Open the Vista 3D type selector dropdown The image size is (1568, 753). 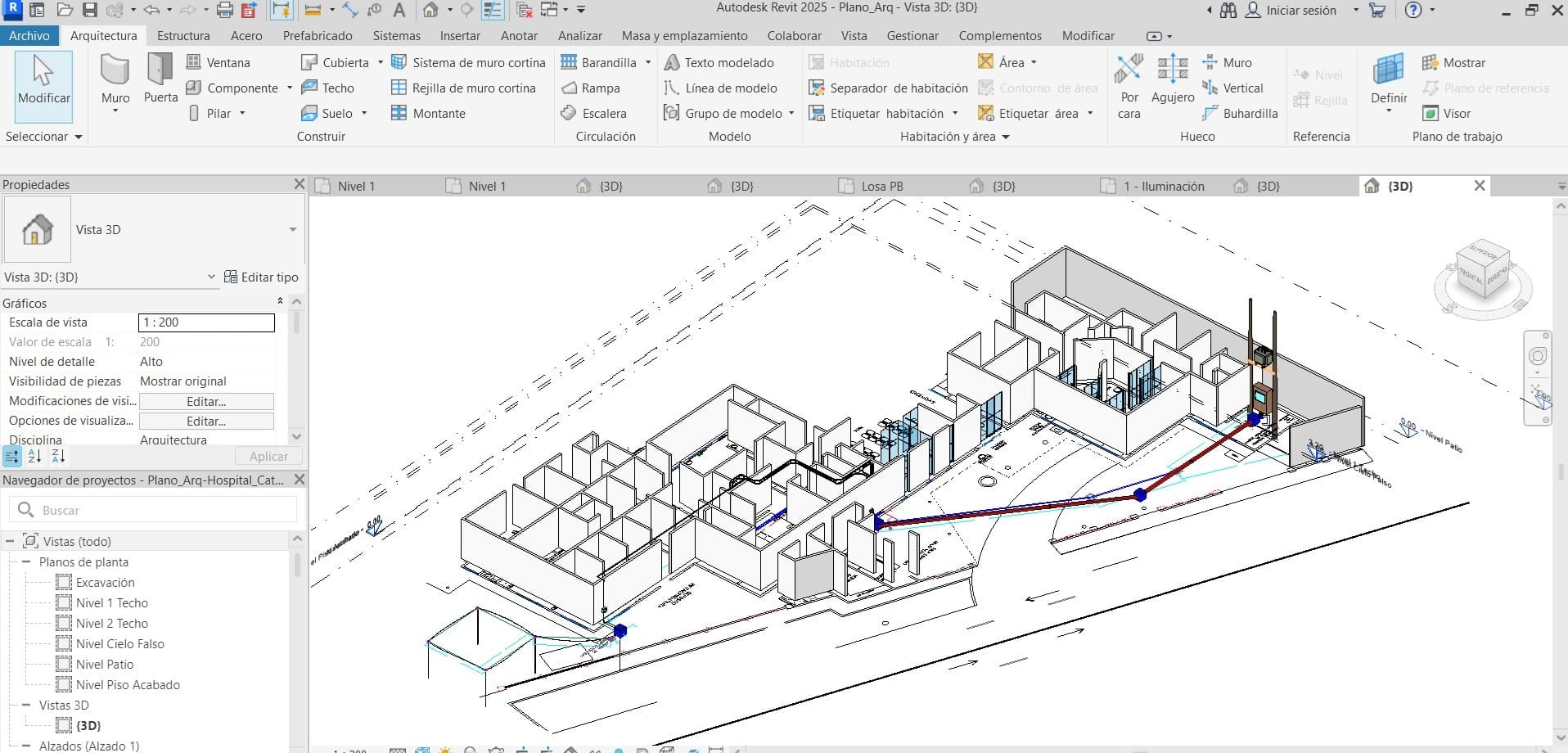tap(292, 230)
